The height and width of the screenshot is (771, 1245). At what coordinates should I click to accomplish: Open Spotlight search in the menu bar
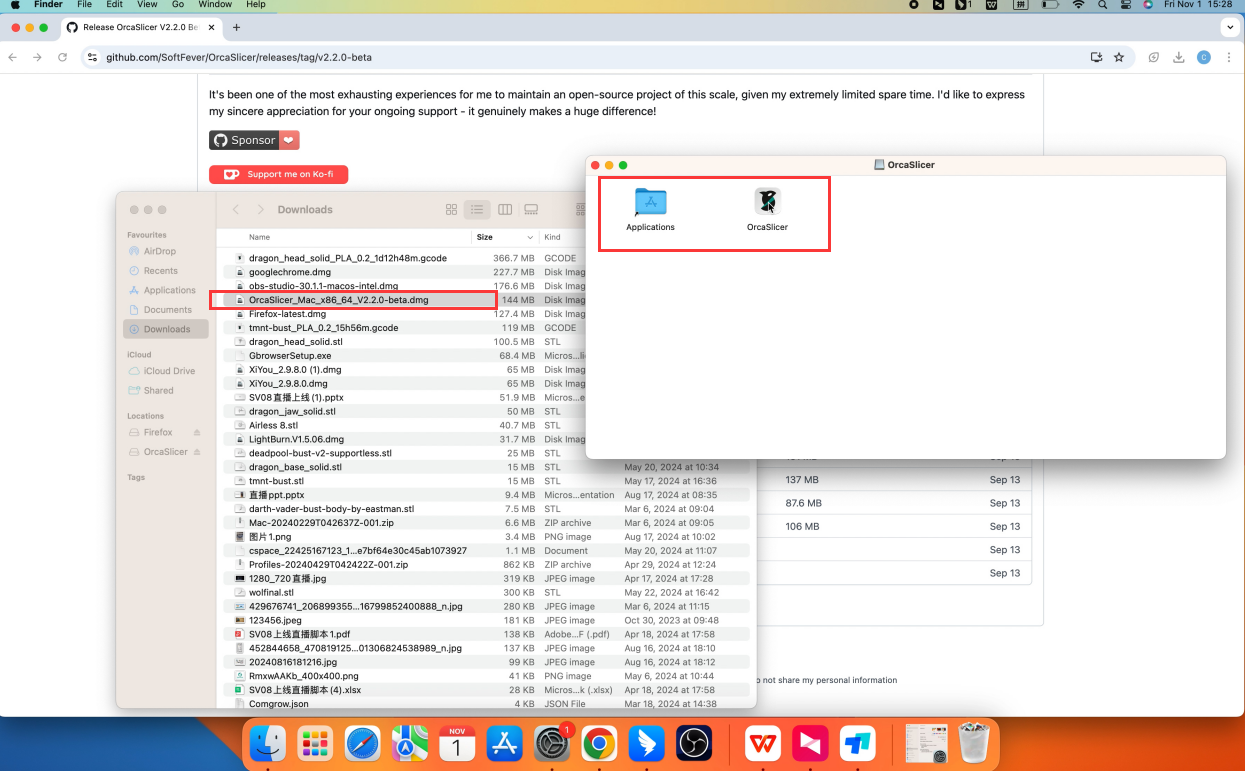coord(1103,5)
